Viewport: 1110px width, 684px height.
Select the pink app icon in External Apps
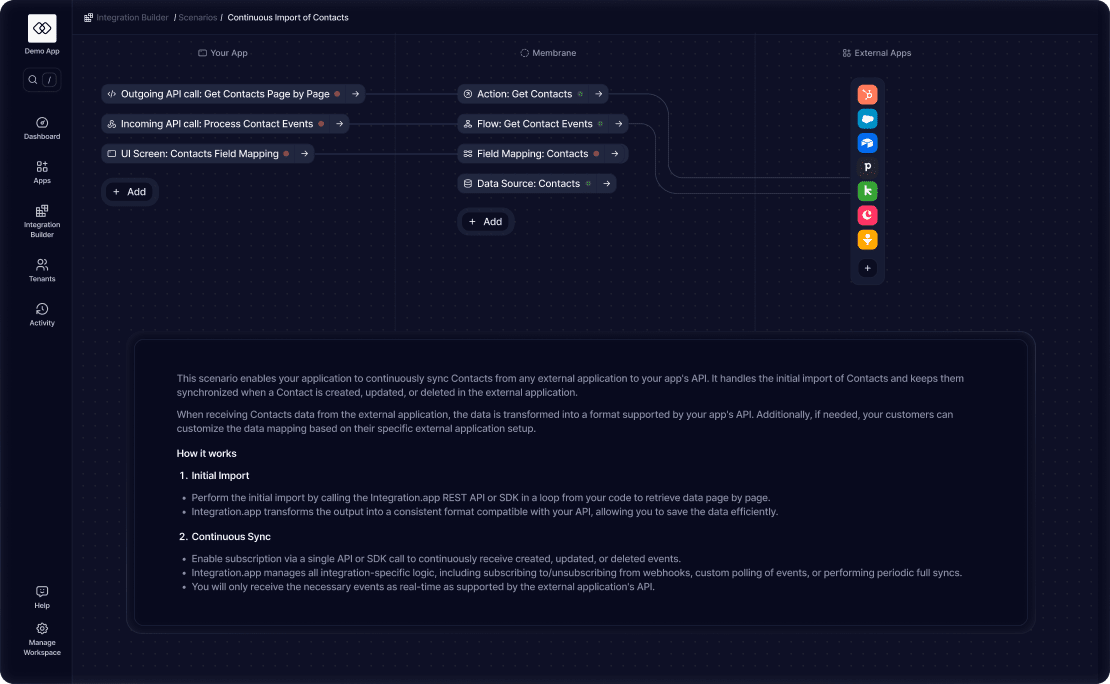(x=867, y=215)
